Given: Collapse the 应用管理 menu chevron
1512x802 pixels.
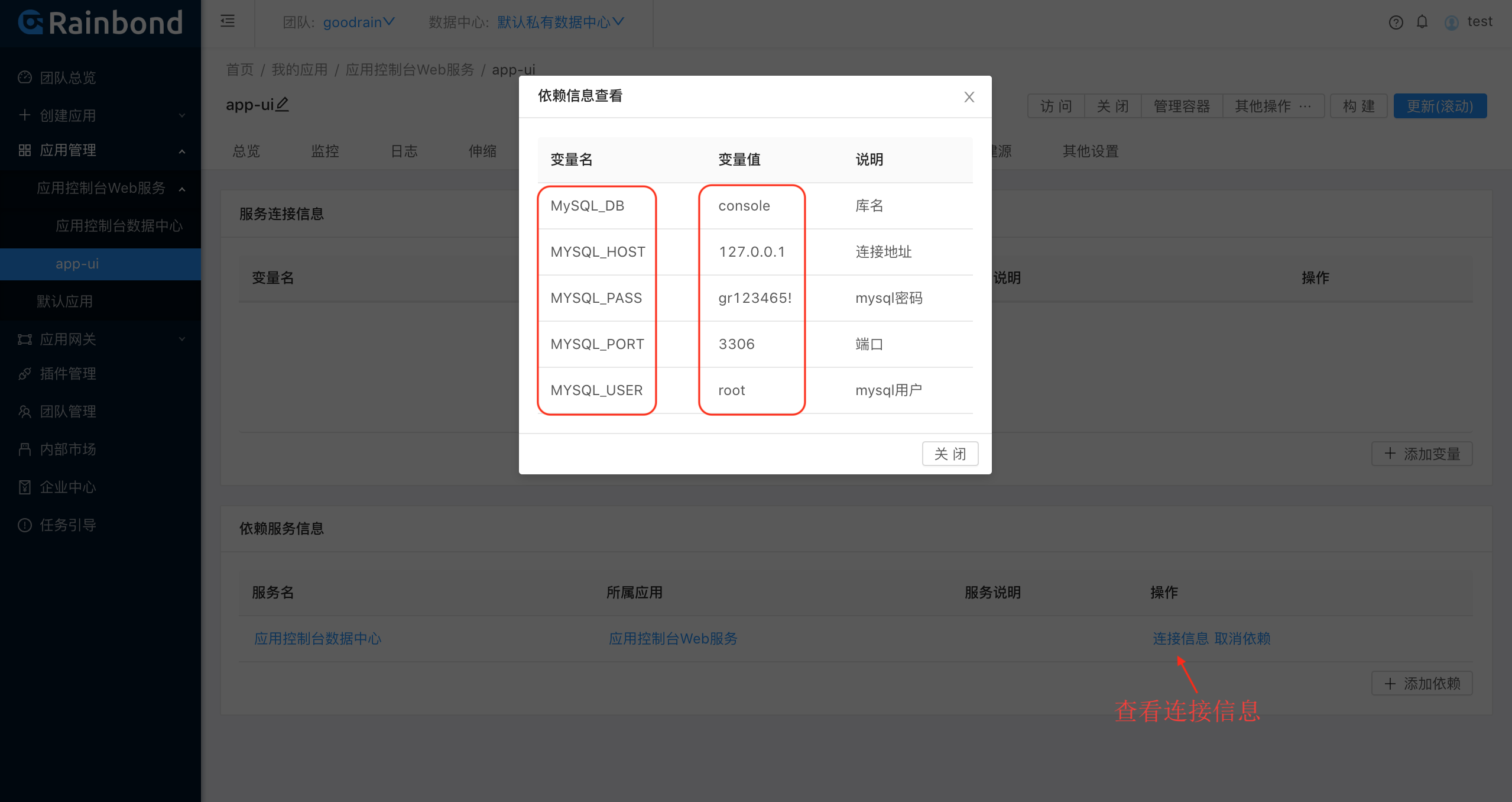Looking at the screenshot, I should pyautogui.click(x=182, y=151).
